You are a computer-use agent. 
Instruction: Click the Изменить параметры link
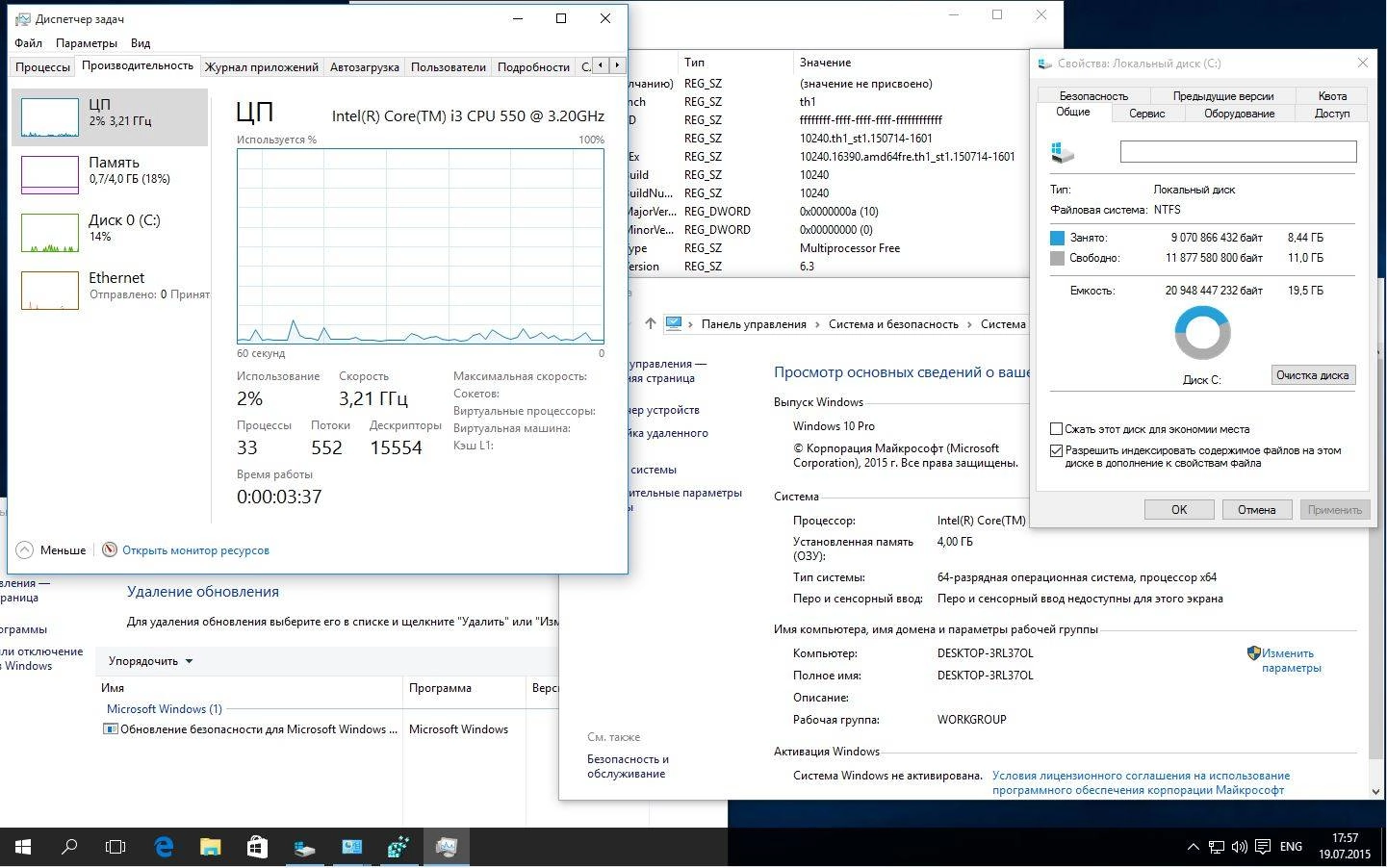(x=1291, y=660)
